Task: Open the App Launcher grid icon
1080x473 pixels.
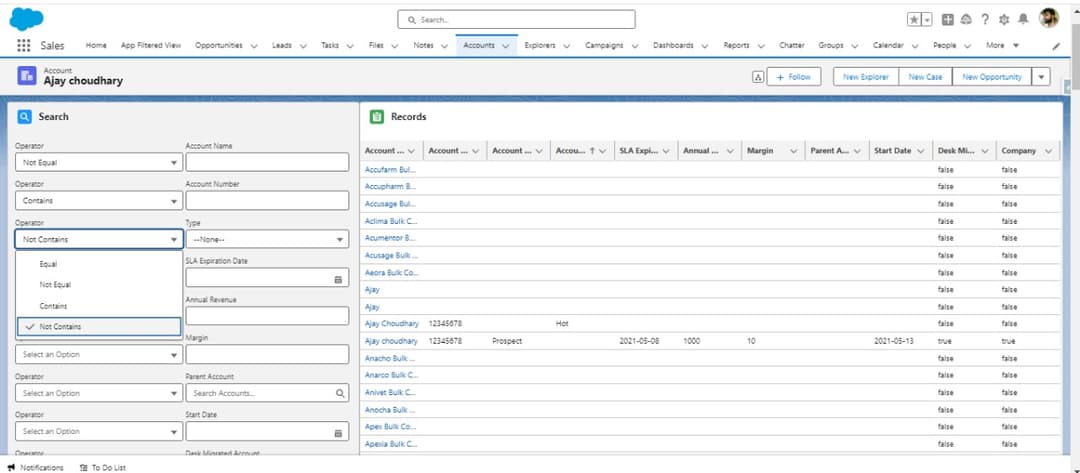Action: pyautogui.click(x=23, y=45)
